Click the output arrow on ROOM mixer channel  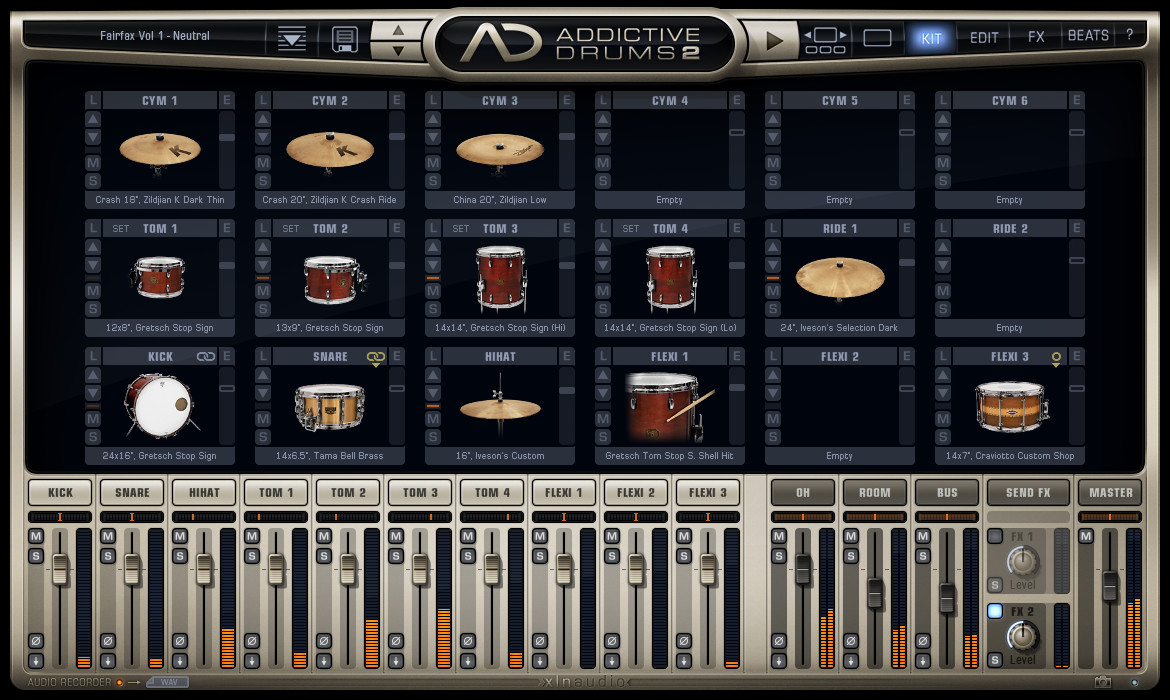(x=851, y=660)
